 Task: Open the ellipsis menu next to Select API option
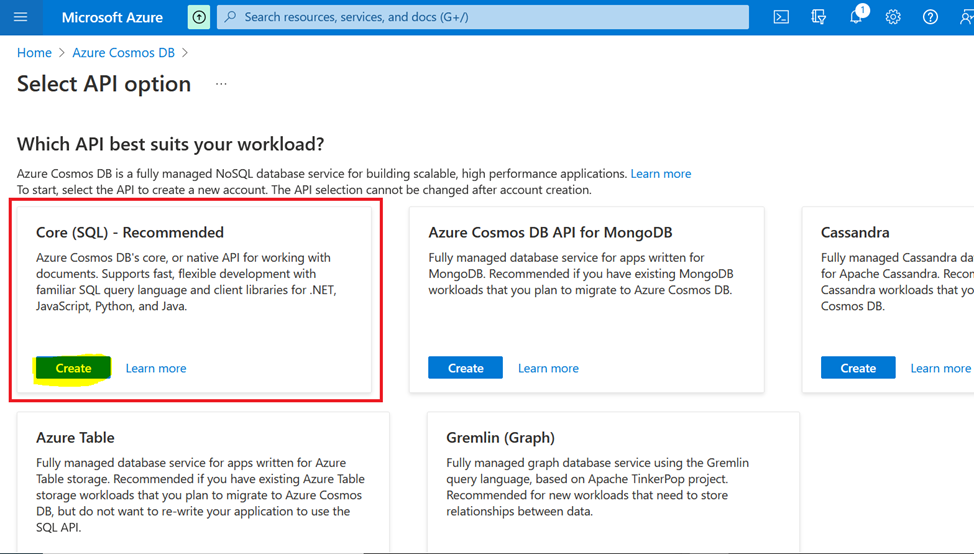pyautogui.click(x=221, y=84)
